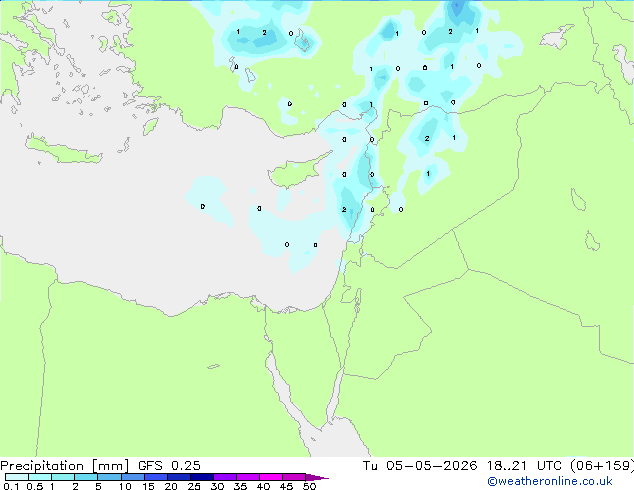This screenshot has height=490, width=634.
Task: Click the 0.1–0.5 mm palest legend swatch
Action: point(17,477)
